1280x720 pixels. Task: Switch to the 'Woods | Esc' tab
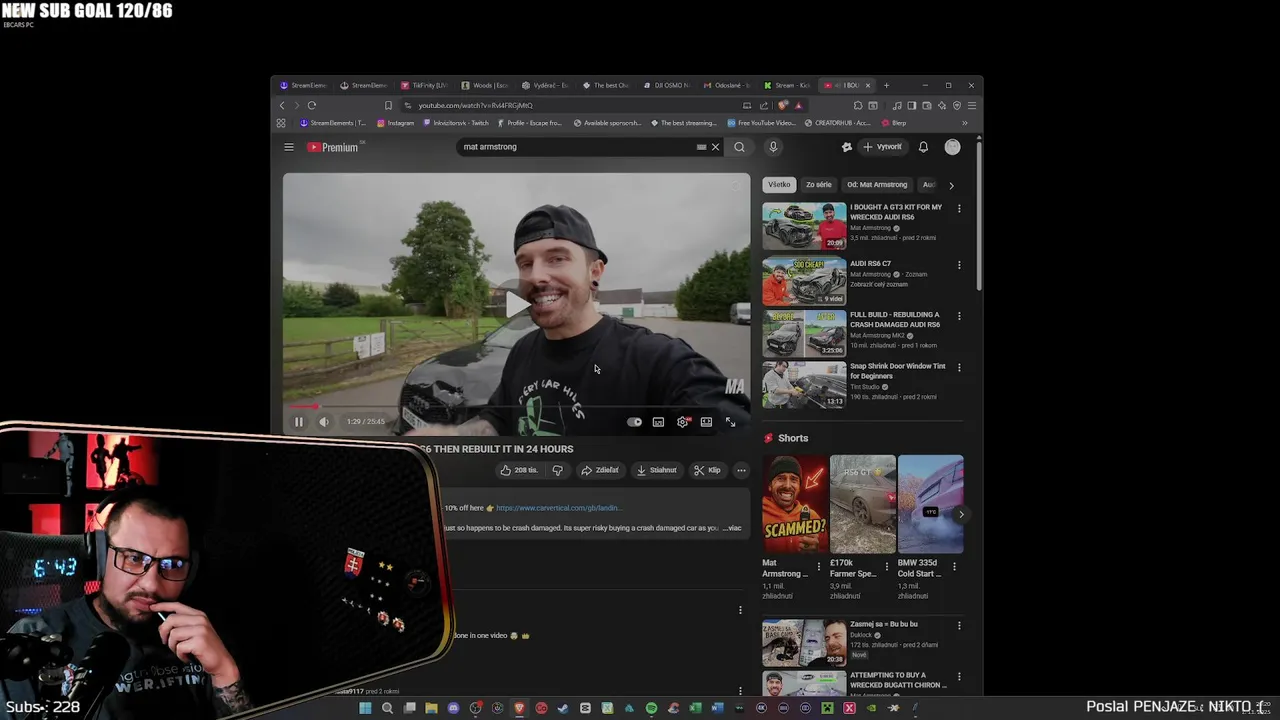click(x=486, y=85)
